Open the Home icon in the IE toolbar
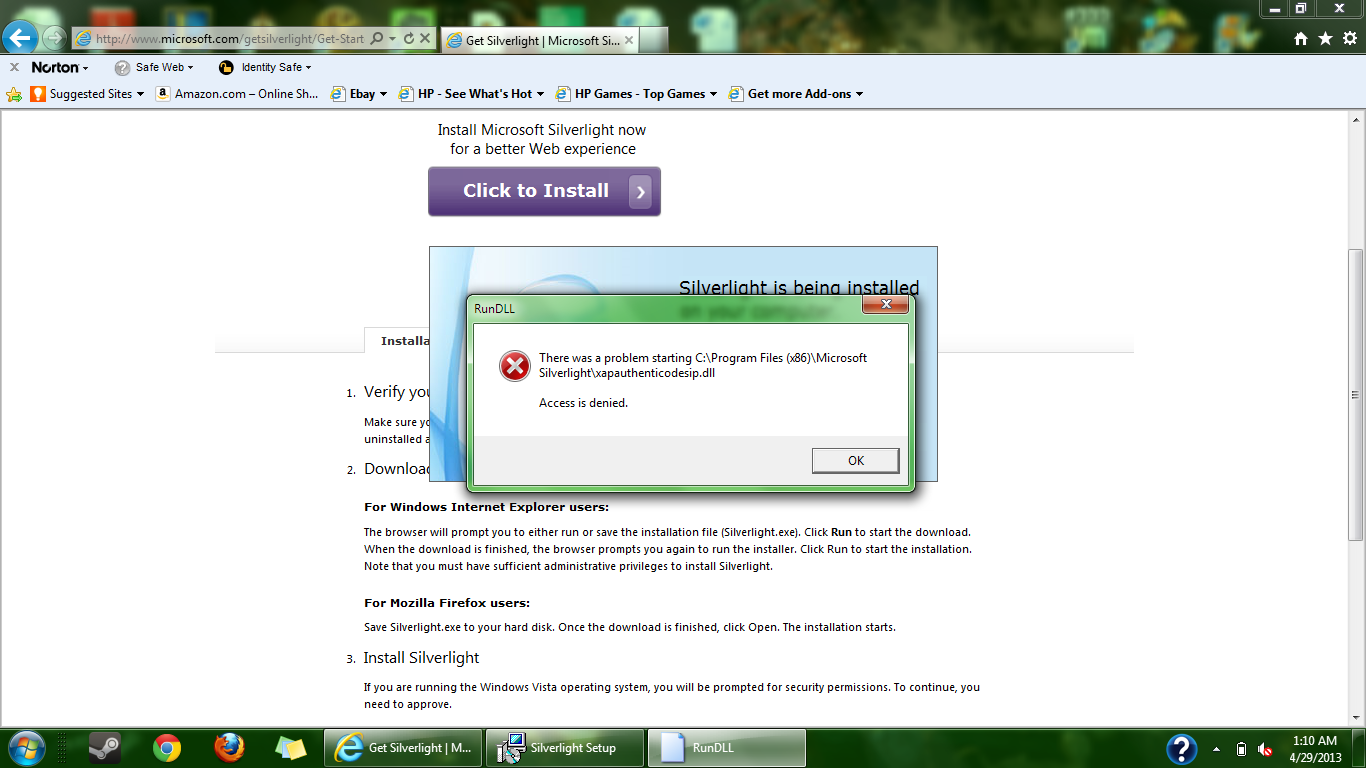 (x=1301, y=38)
